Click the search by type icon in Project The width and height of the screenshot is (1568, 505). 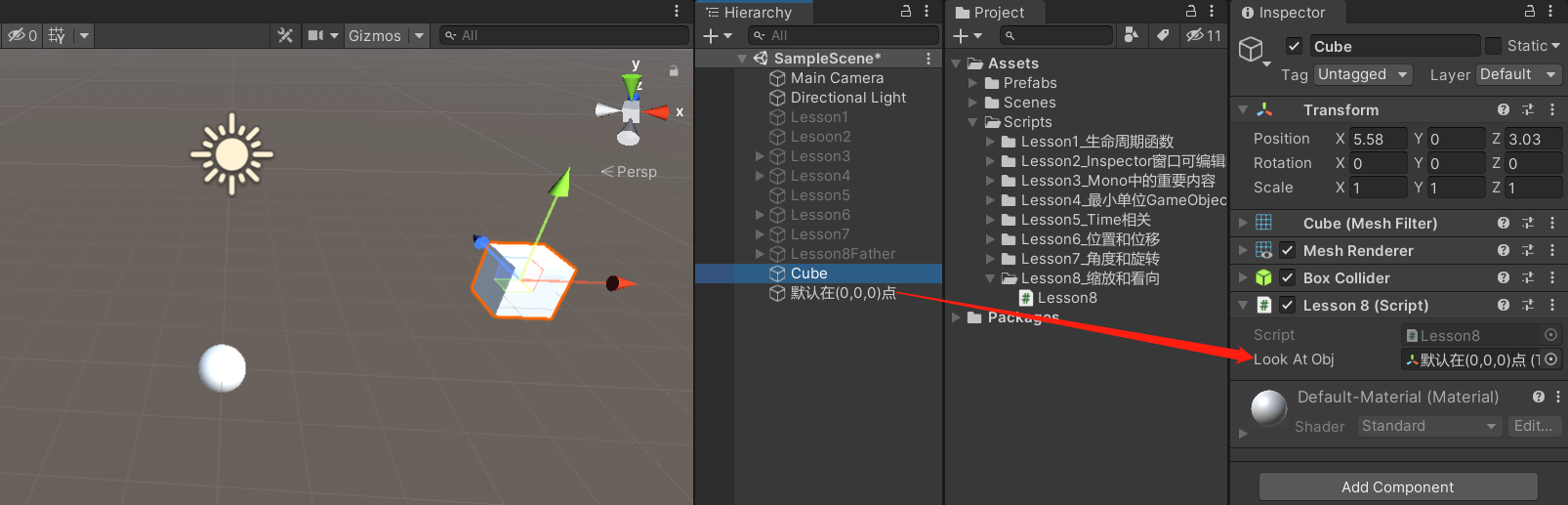pos(1131,35)
